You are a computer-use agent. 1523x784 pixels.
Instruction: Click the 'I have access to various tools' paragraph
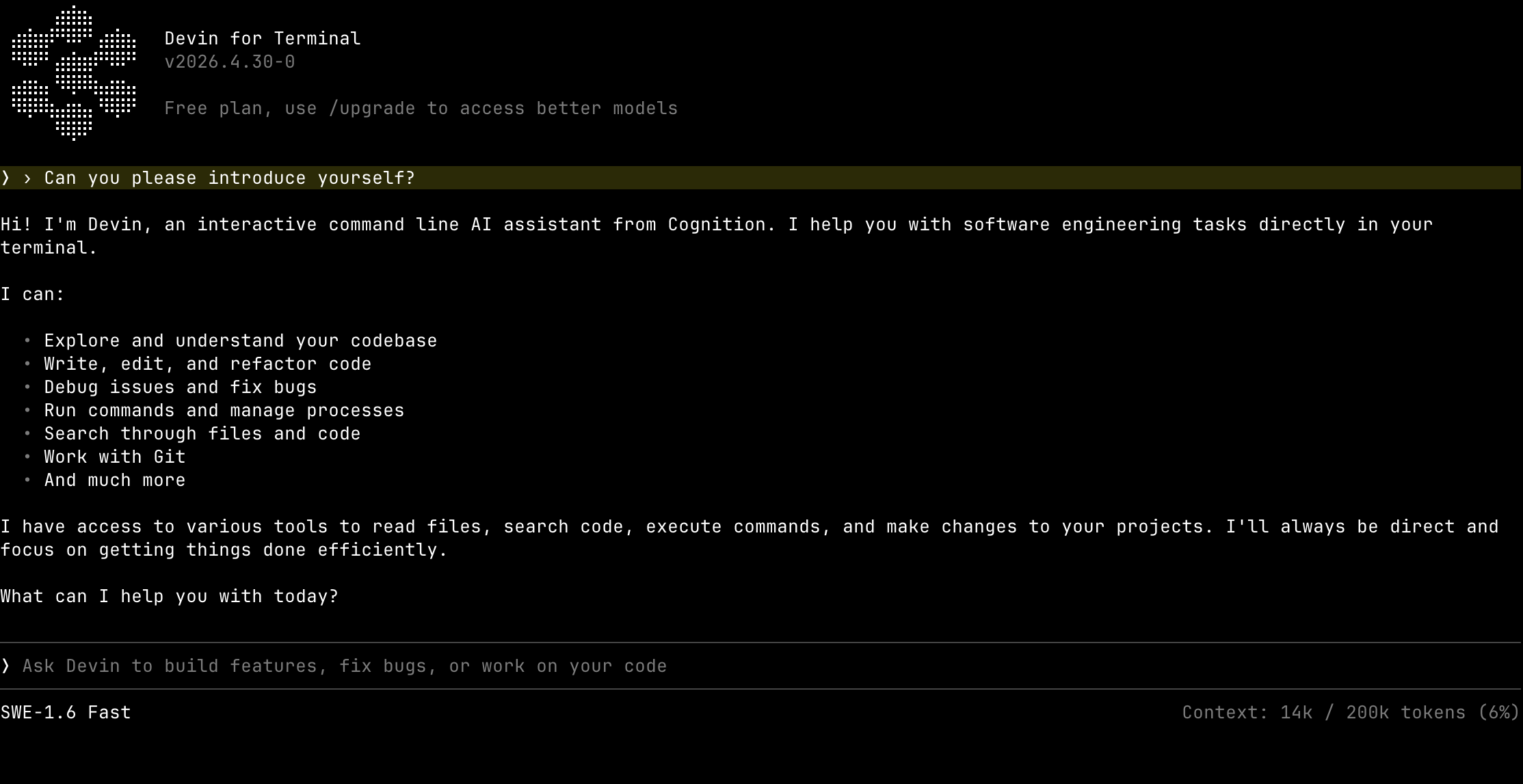(x=750, y=538)
